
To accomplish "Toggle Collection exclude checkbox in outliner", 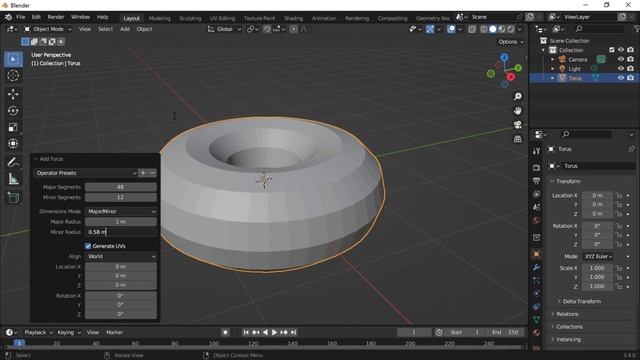I will click(x=611, y=50).
